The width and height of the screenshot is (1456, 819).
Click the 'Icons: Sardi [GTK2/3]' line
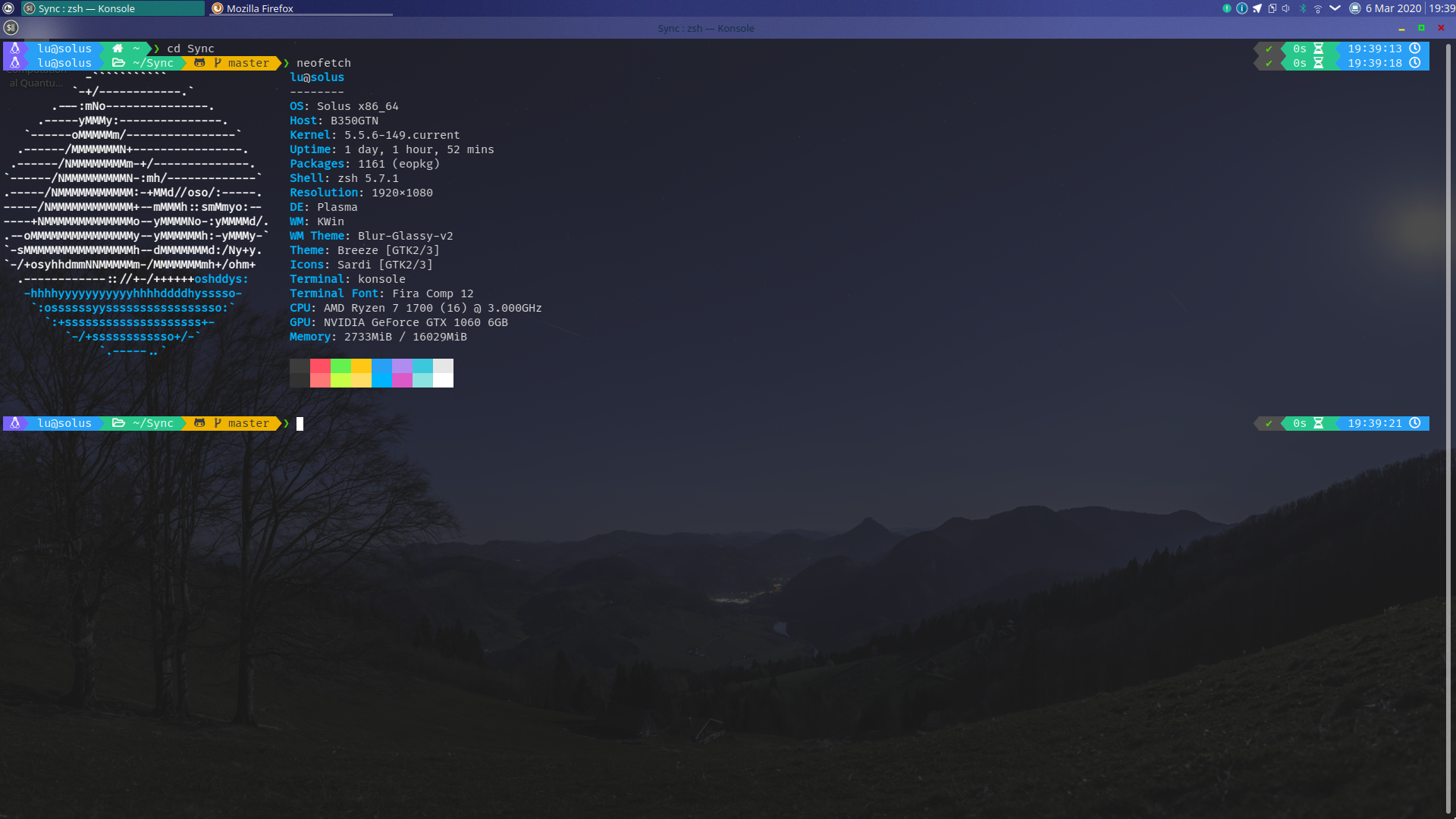(x=361, y=265)
